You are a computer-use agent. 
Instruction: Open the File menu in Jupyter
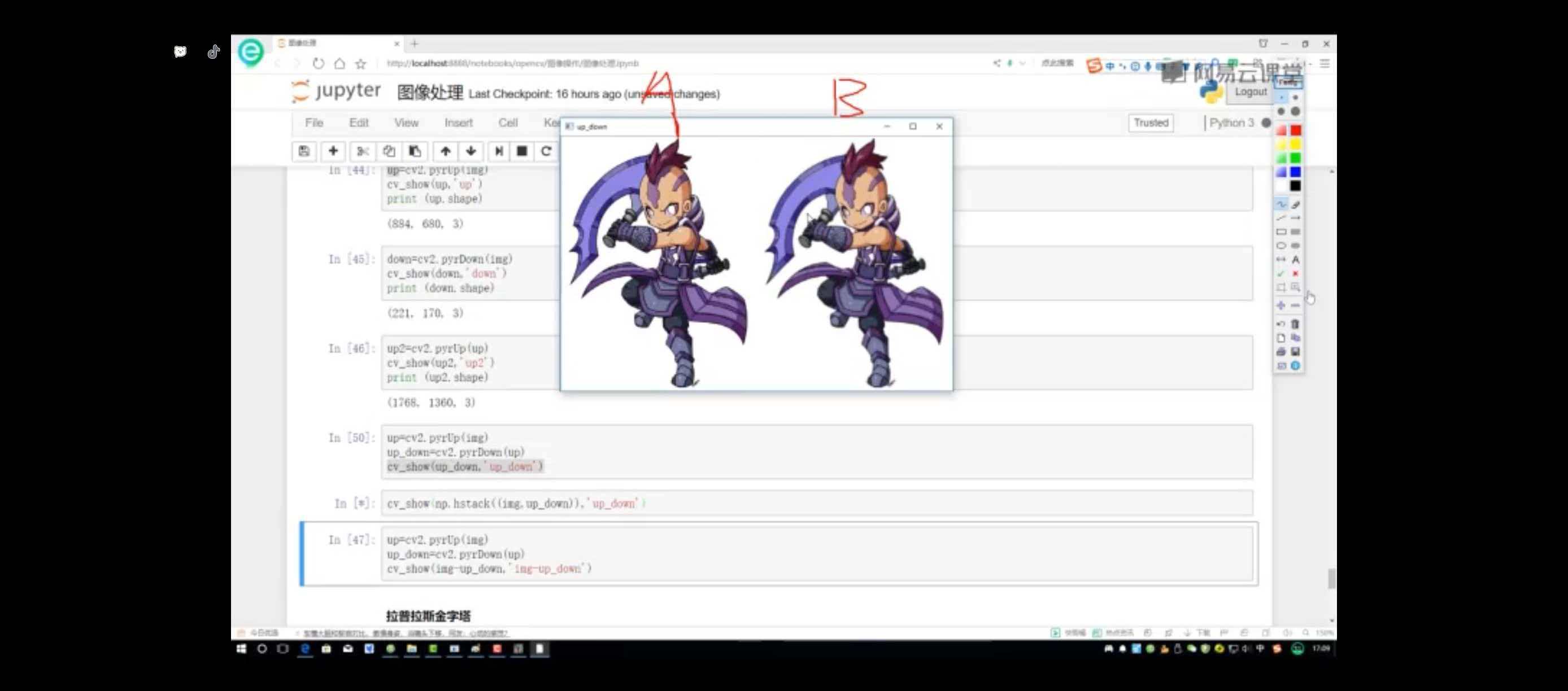(x=314, y=123)
